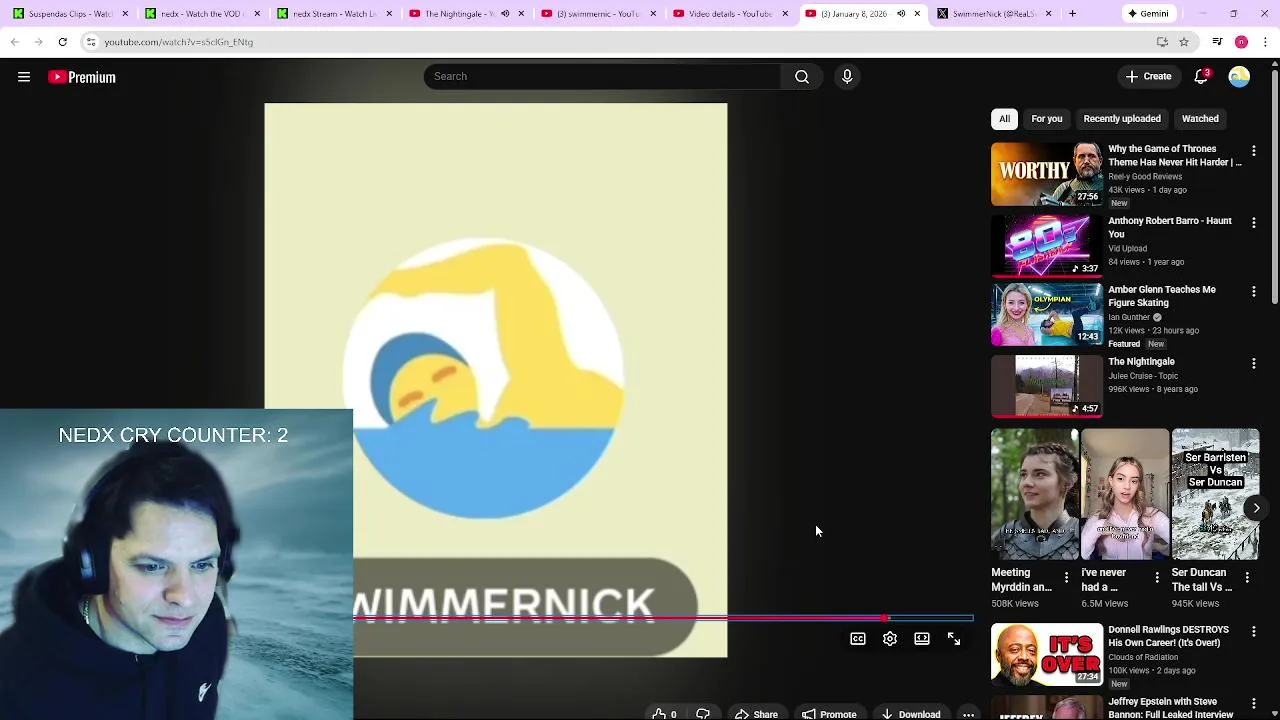Open more actions ellipsis below video
This screenshot has height=720, width=1280.
pos(968,713)
